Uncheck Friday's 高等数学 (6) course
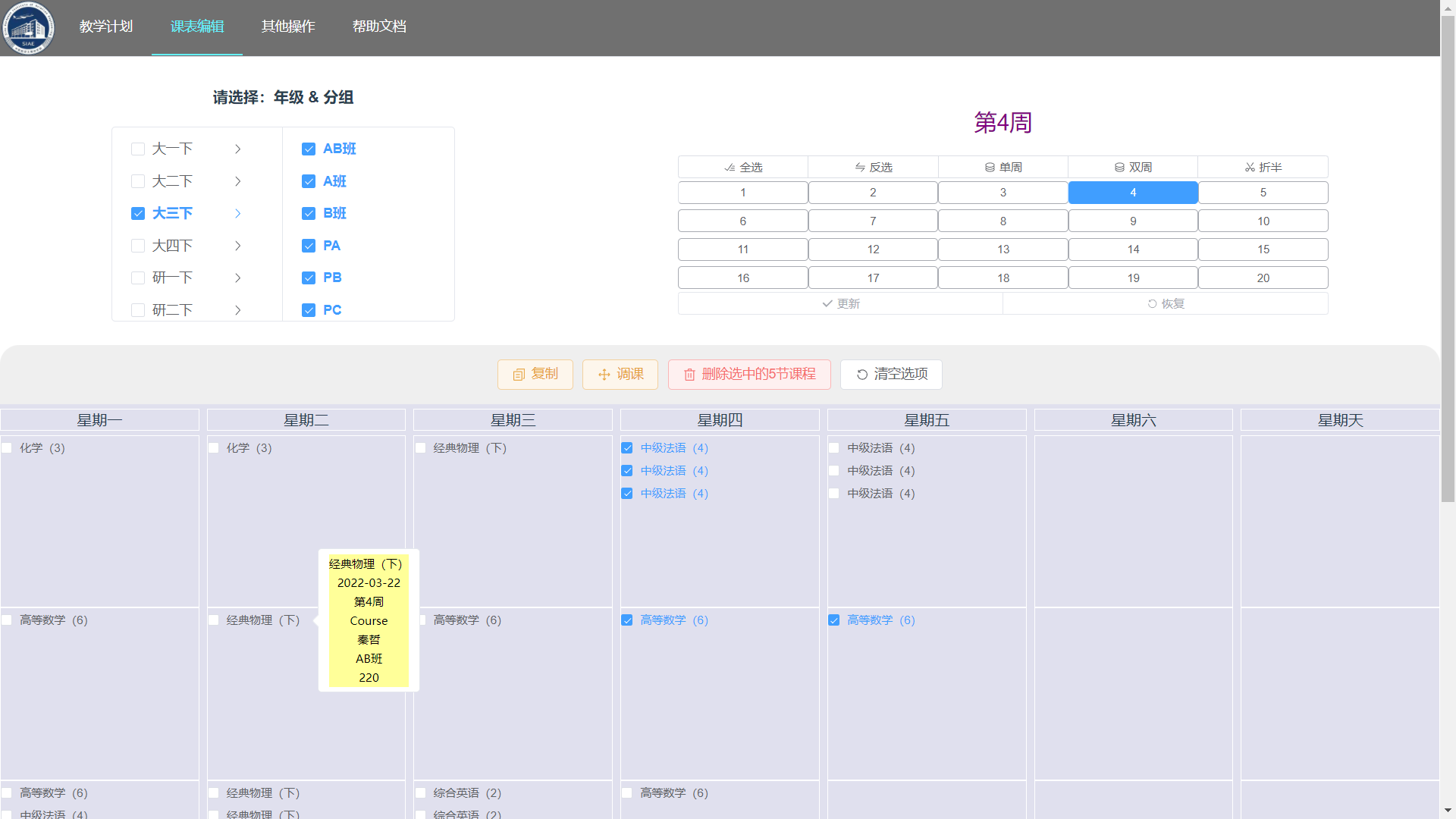1456x819 pixels. 834,620
